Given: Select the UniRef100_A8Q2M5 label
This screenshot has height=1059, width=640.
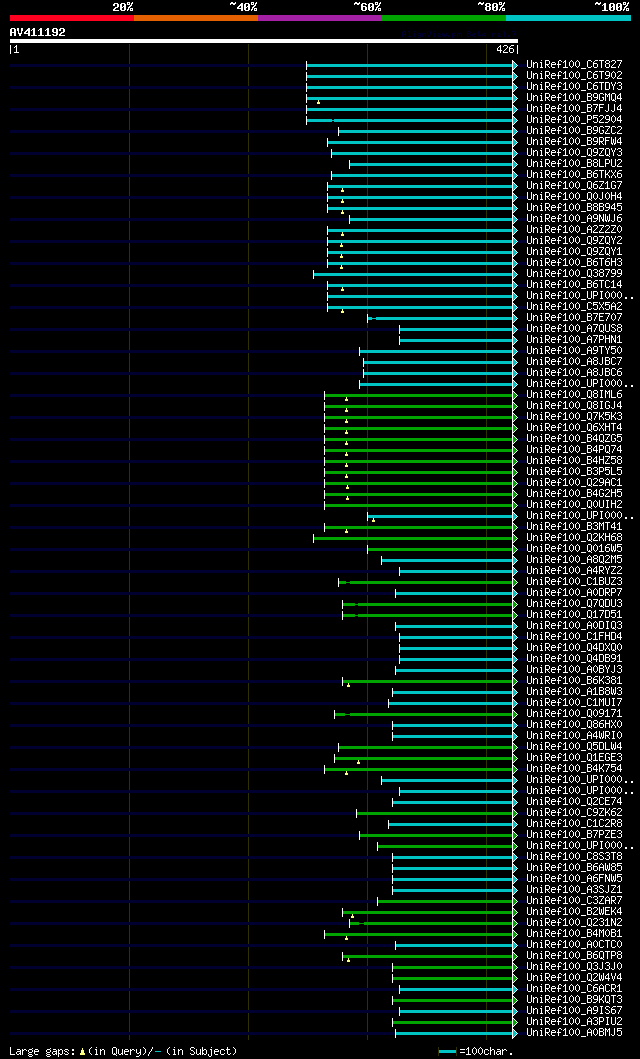Looking at the screenshot, I should pyautogui.click(x=575, y=560).
